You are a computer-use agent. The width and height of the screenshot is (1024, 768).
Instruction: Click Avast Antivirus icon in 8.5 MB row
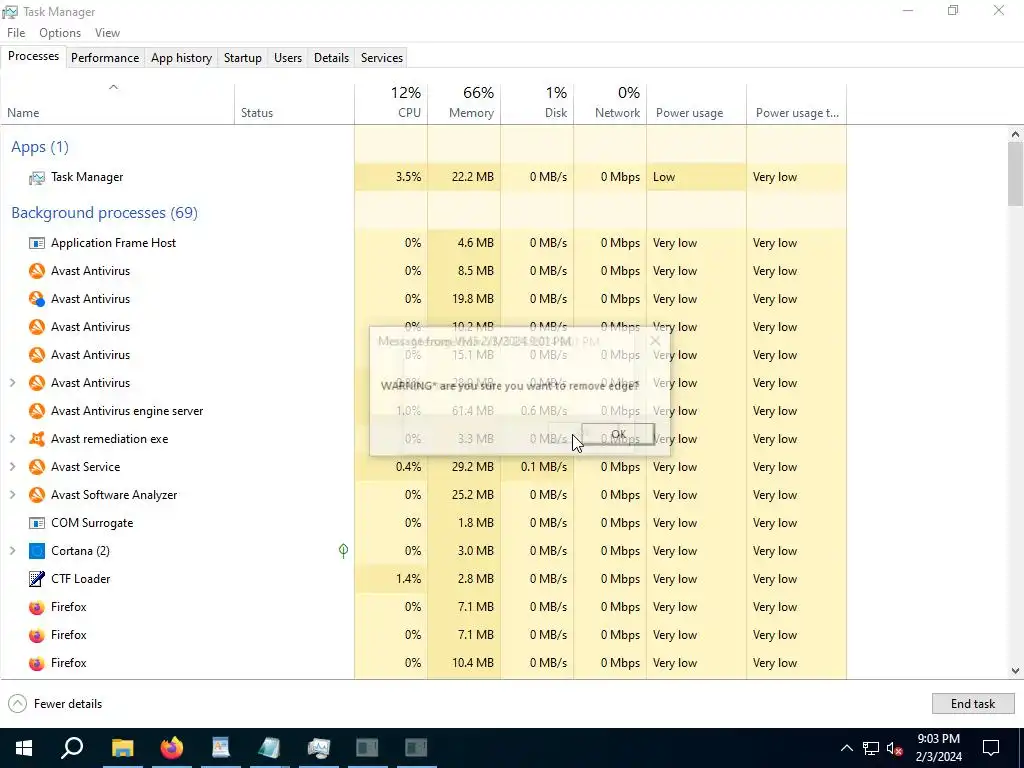point(37,271)
